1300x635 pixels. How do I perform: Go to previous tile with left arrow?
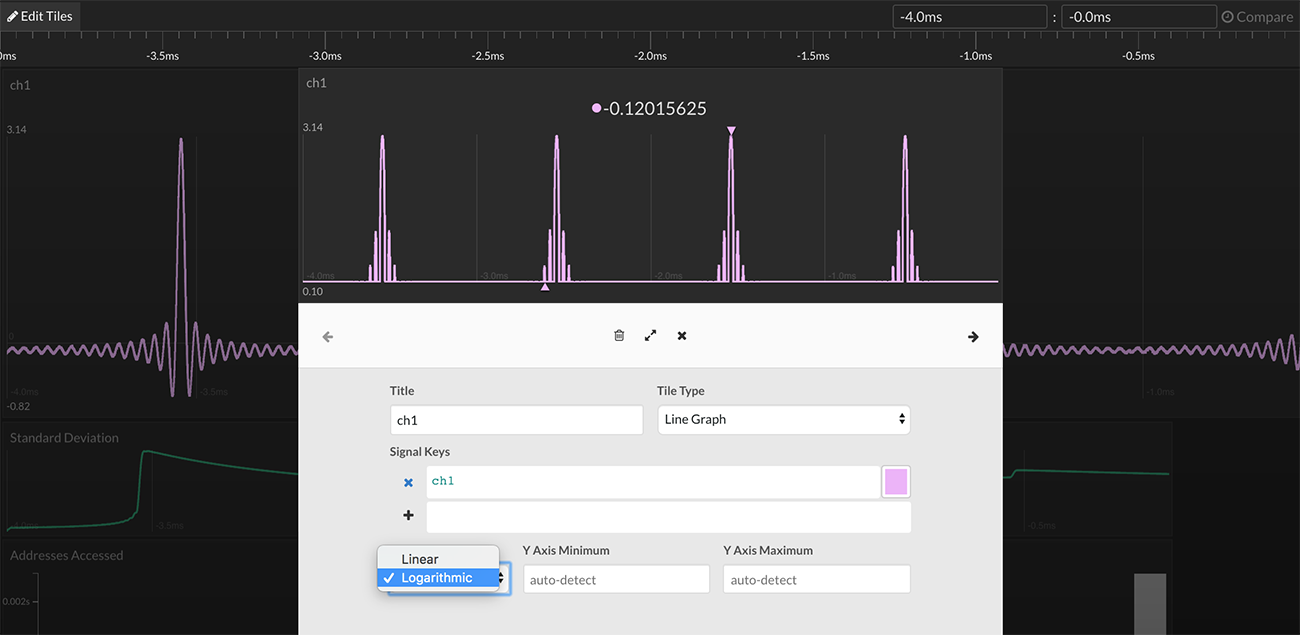[328, 337]
